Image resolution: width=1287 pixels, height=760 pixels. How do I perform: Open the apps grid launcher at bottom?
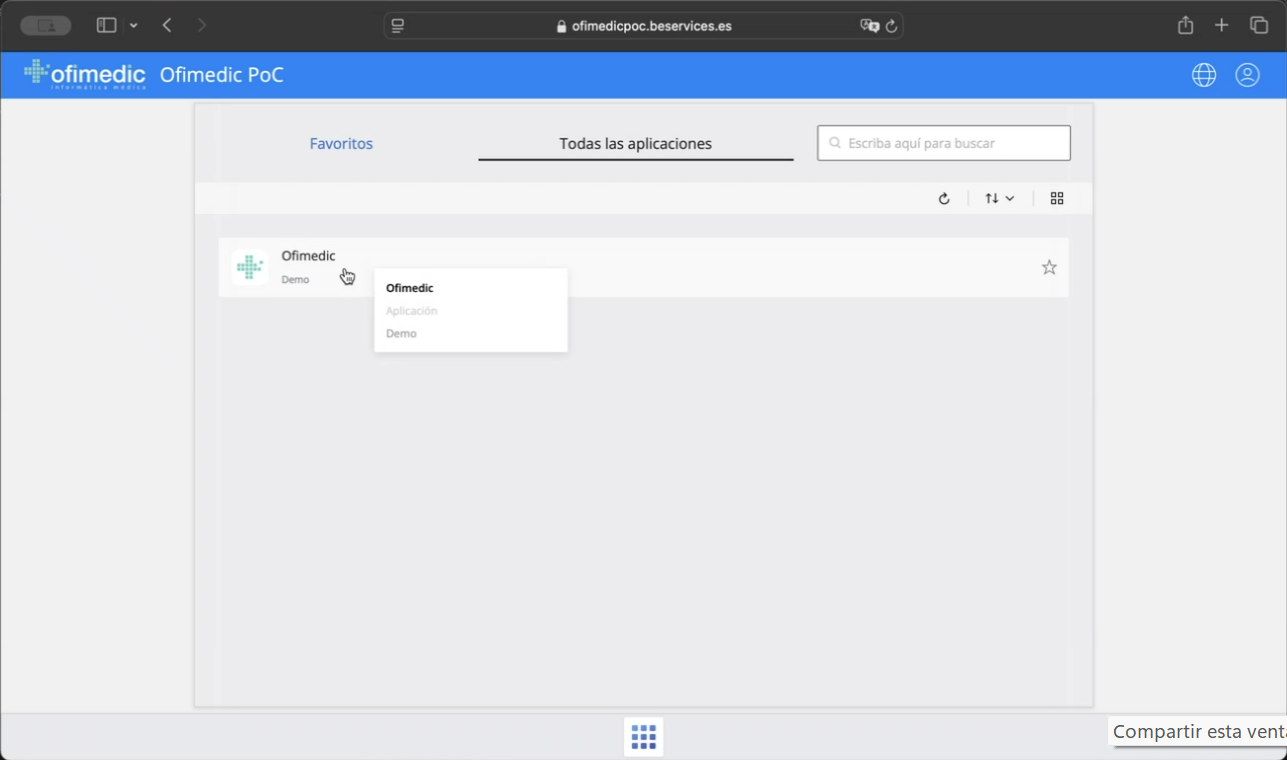pyautogui.click(x=644, y=737)
